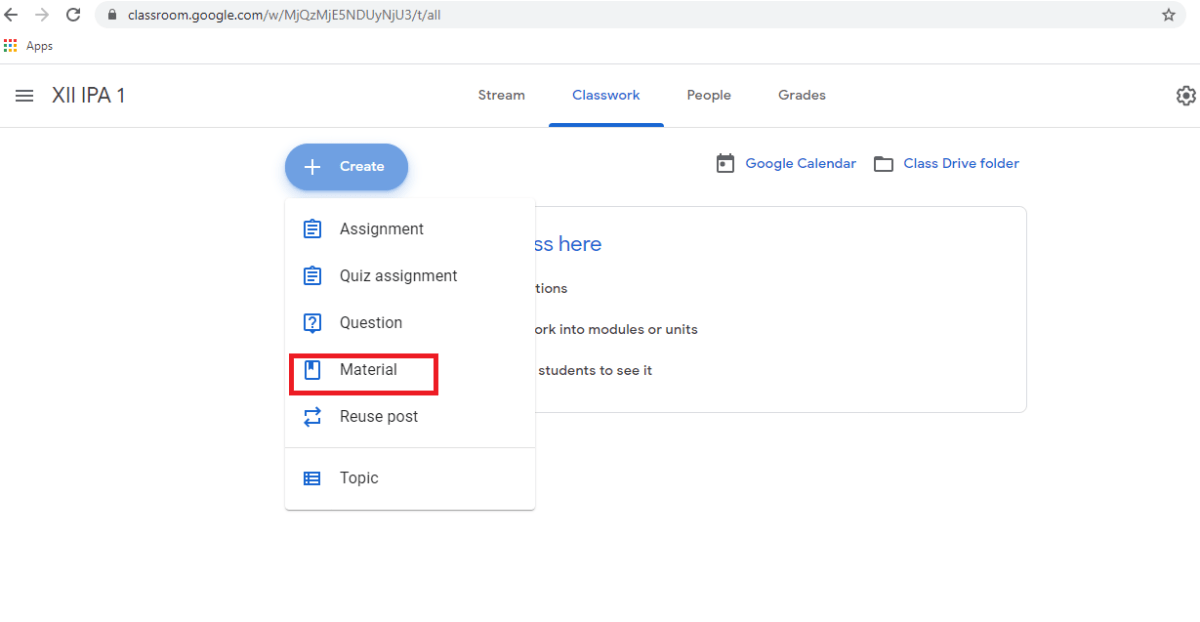This screenshot has height=622, width=1200.
Task: Click the Google Calendar icon
Action: click(x=725, y=163)
